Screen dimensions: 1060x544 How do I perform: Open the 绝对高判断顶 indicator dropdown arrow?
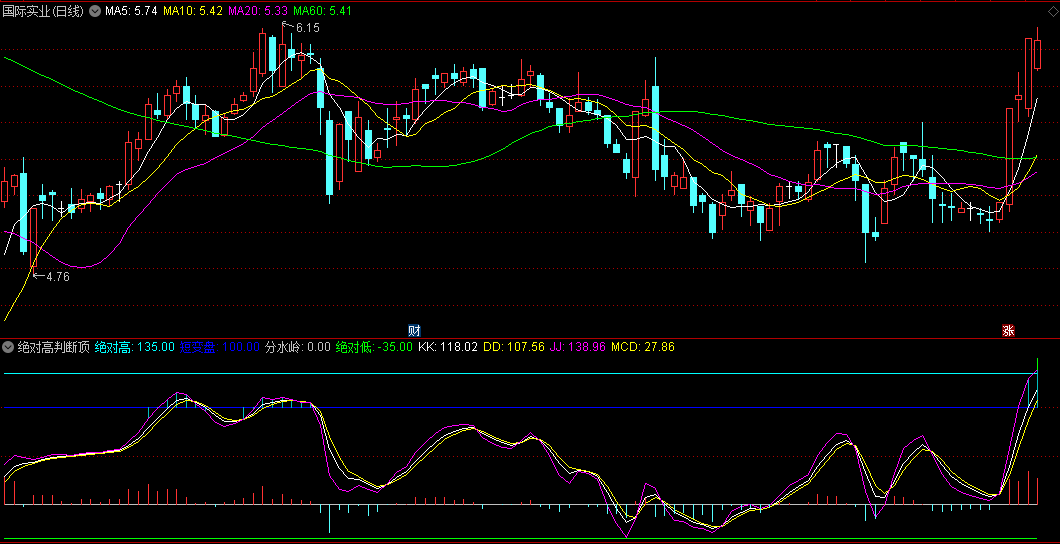9,347
